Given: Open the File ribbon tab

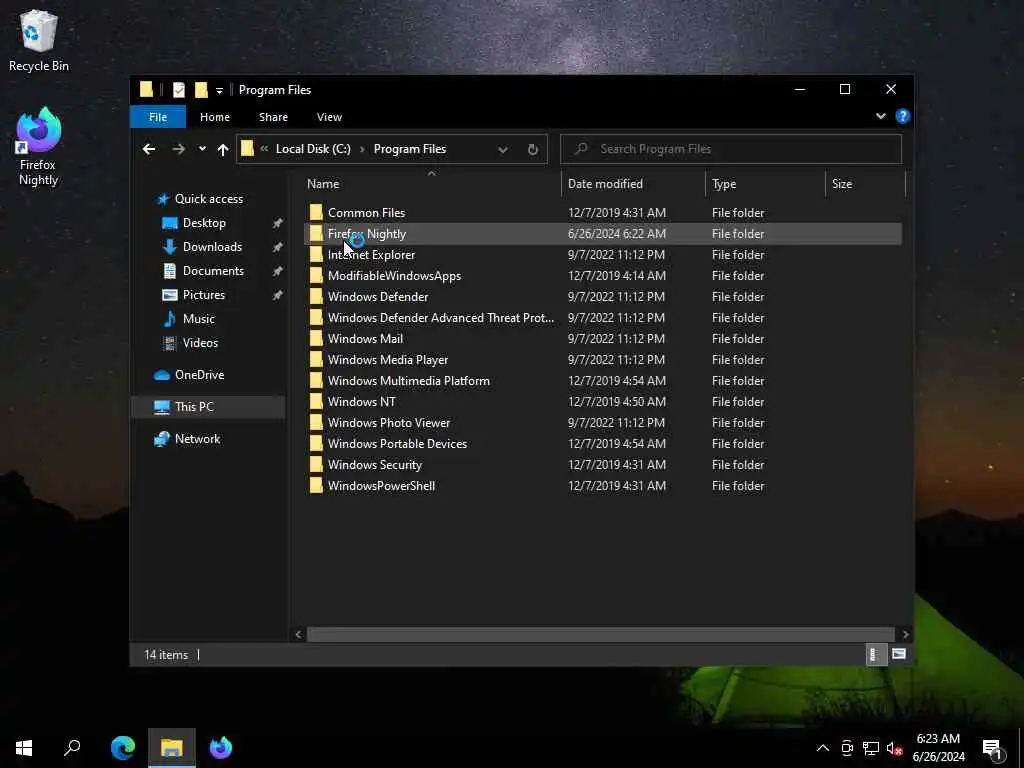Looking at the screenshot, I should [x=158, y=117].
